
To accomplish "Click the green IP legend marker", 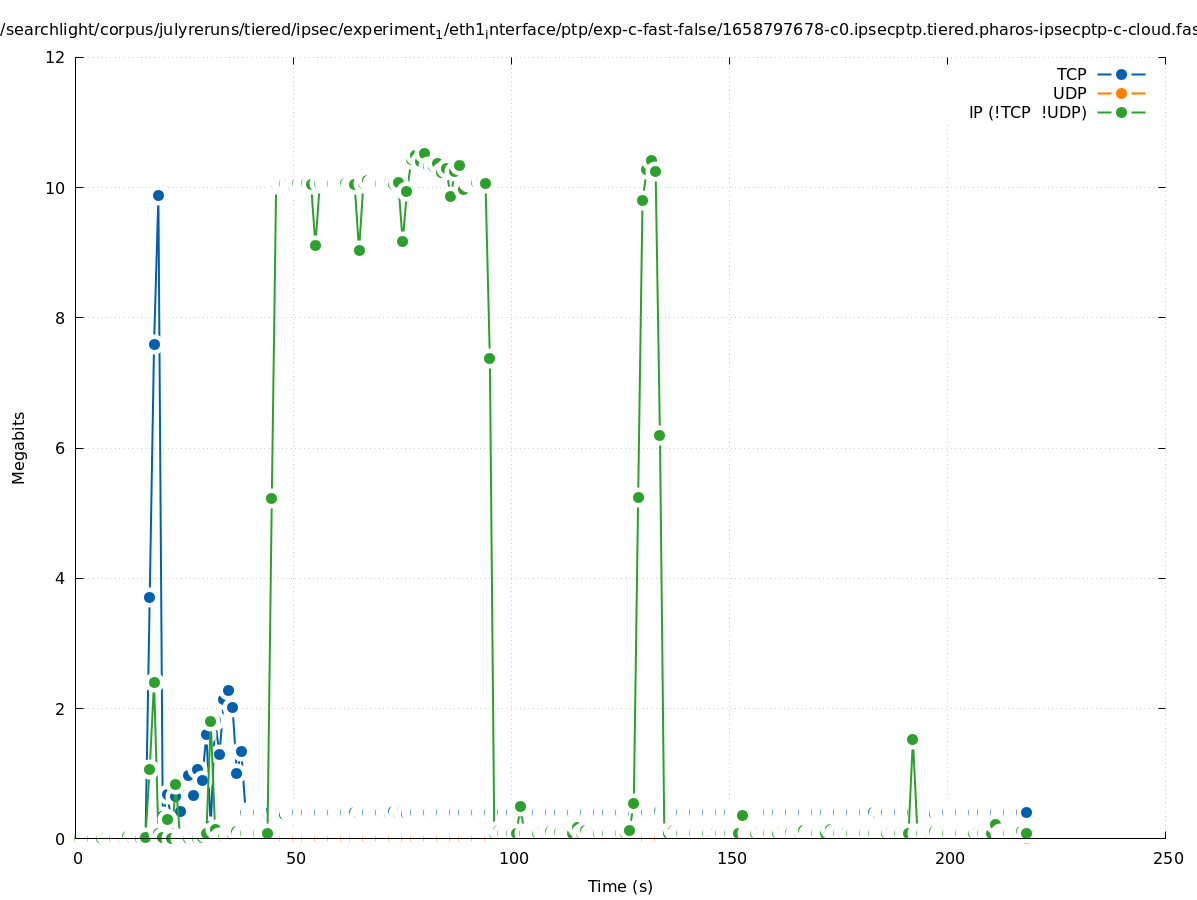I will (1121, 112).
